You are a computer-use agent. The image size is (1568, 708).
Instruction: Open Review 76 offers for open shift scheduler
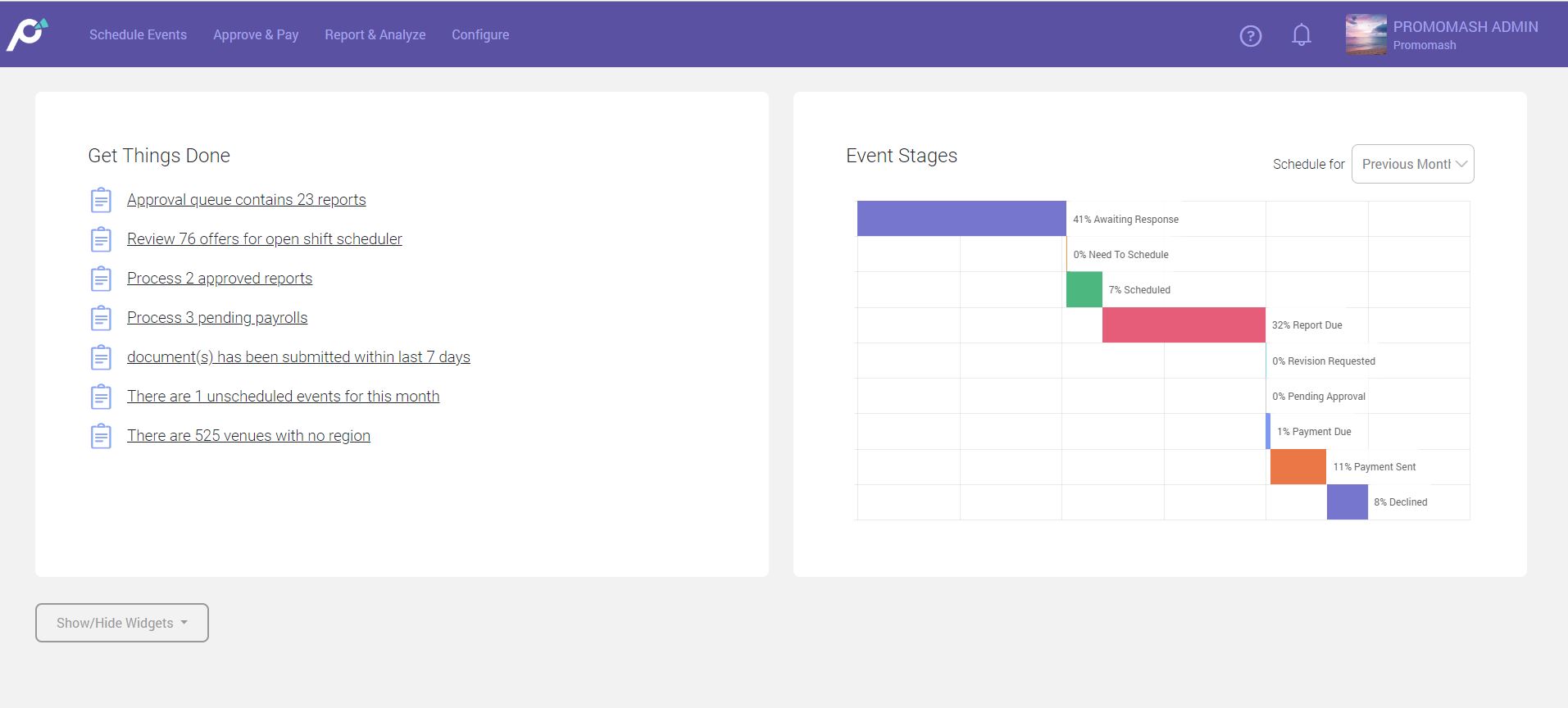265,239
